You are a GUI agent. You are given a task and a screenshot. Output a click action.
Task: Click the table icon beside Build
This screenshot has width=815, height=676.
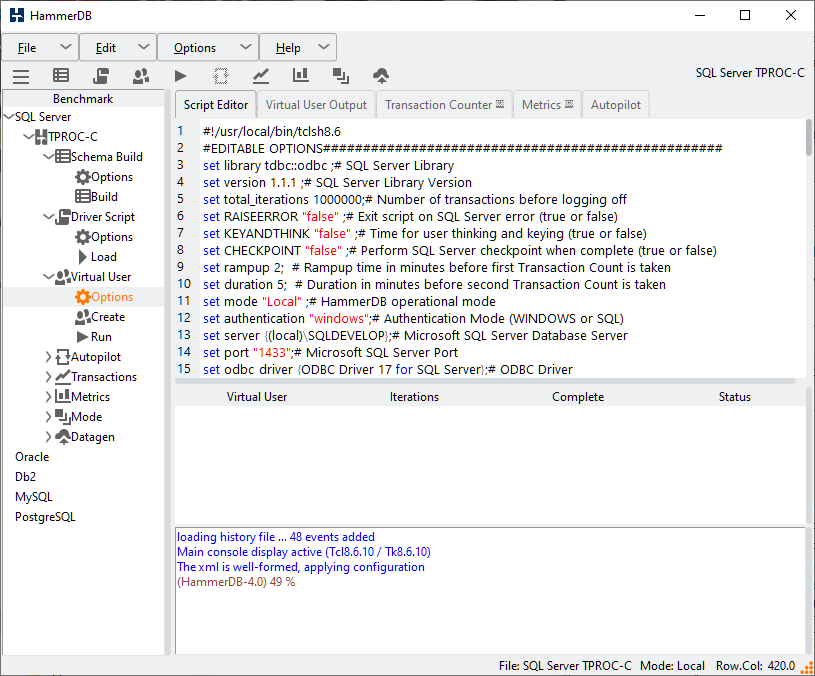pyautogui.click(x=83, y=196)
